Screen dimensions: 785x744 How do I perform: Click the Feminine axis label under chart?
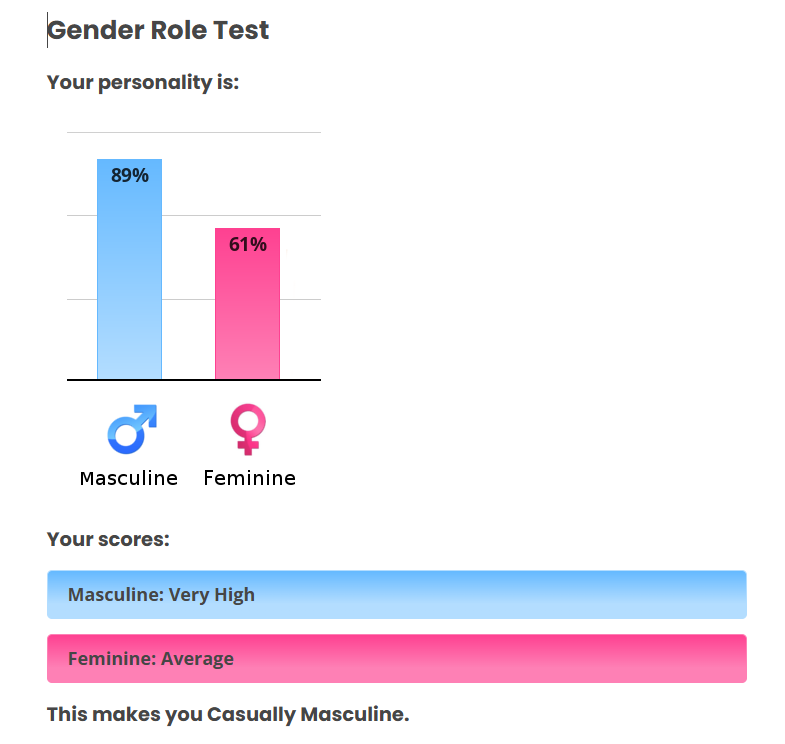click(x=249, y=478)
